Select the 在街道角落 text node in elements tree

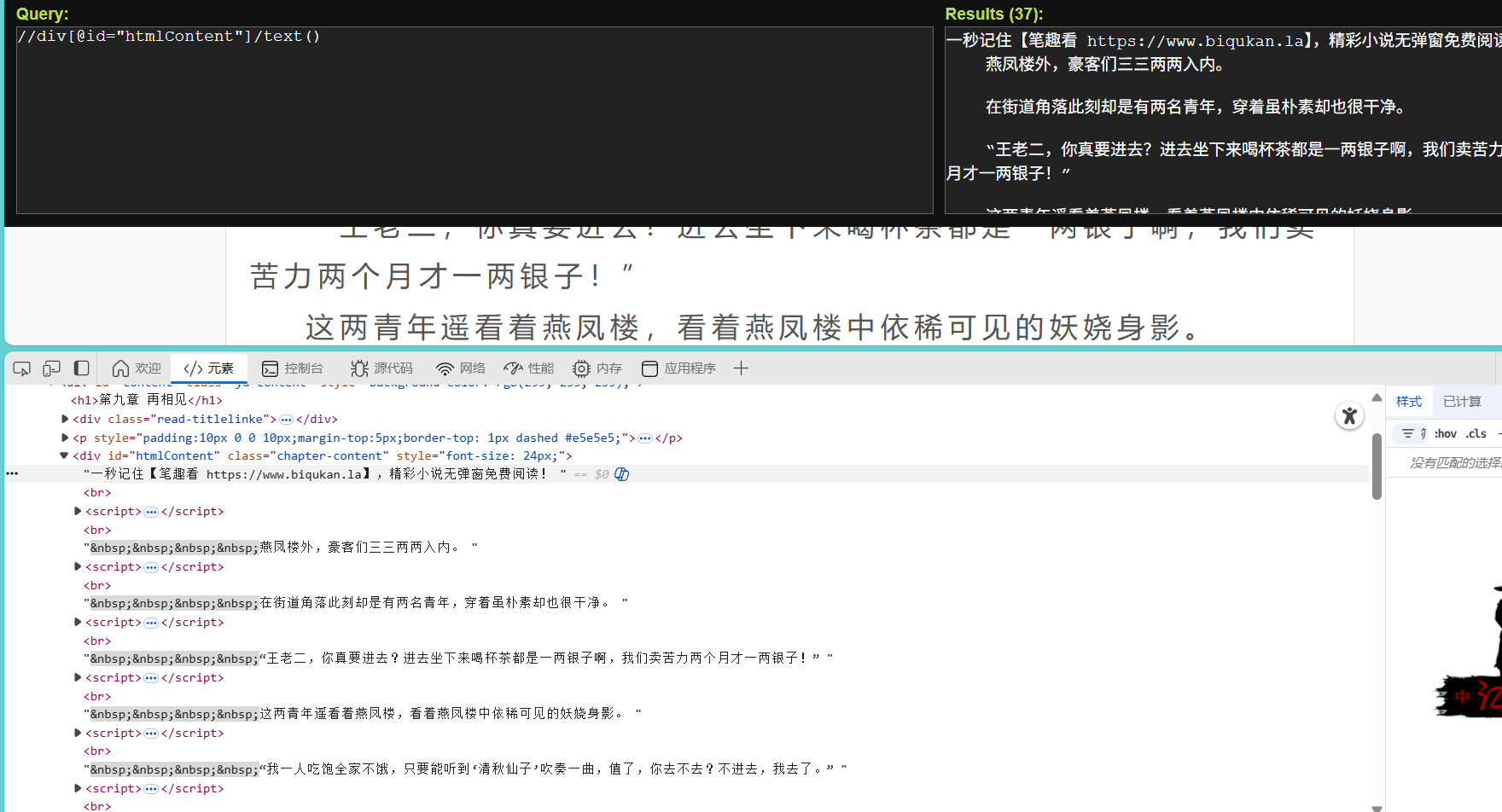[356, 603]
